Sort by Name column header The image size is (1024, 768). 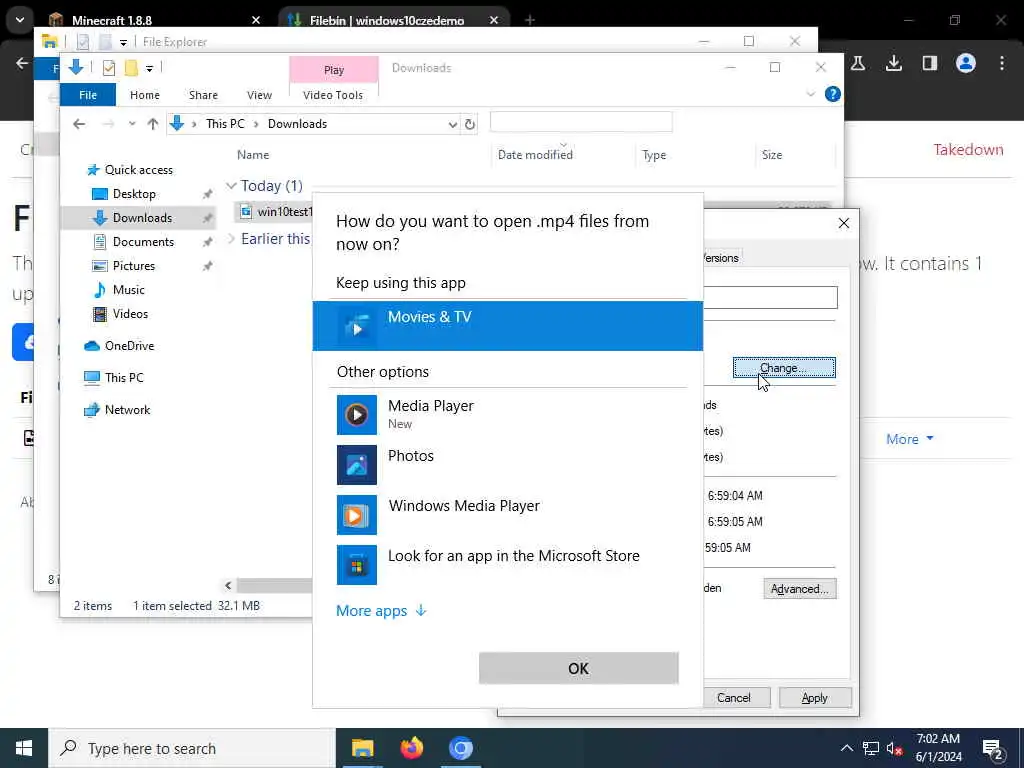[253, 155]
